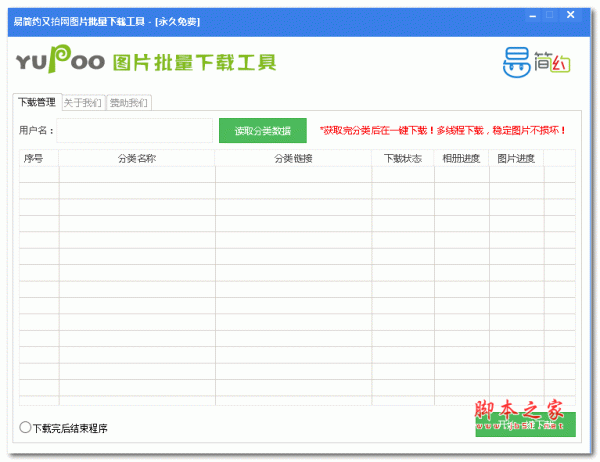Click the Yupoo logo in the header

62,61
